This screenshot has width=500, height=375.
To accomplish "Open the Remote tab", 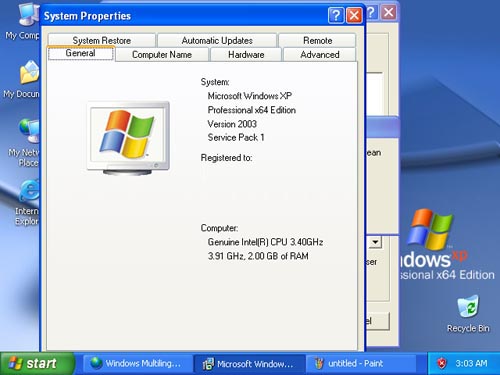I will tap(317, 40).
